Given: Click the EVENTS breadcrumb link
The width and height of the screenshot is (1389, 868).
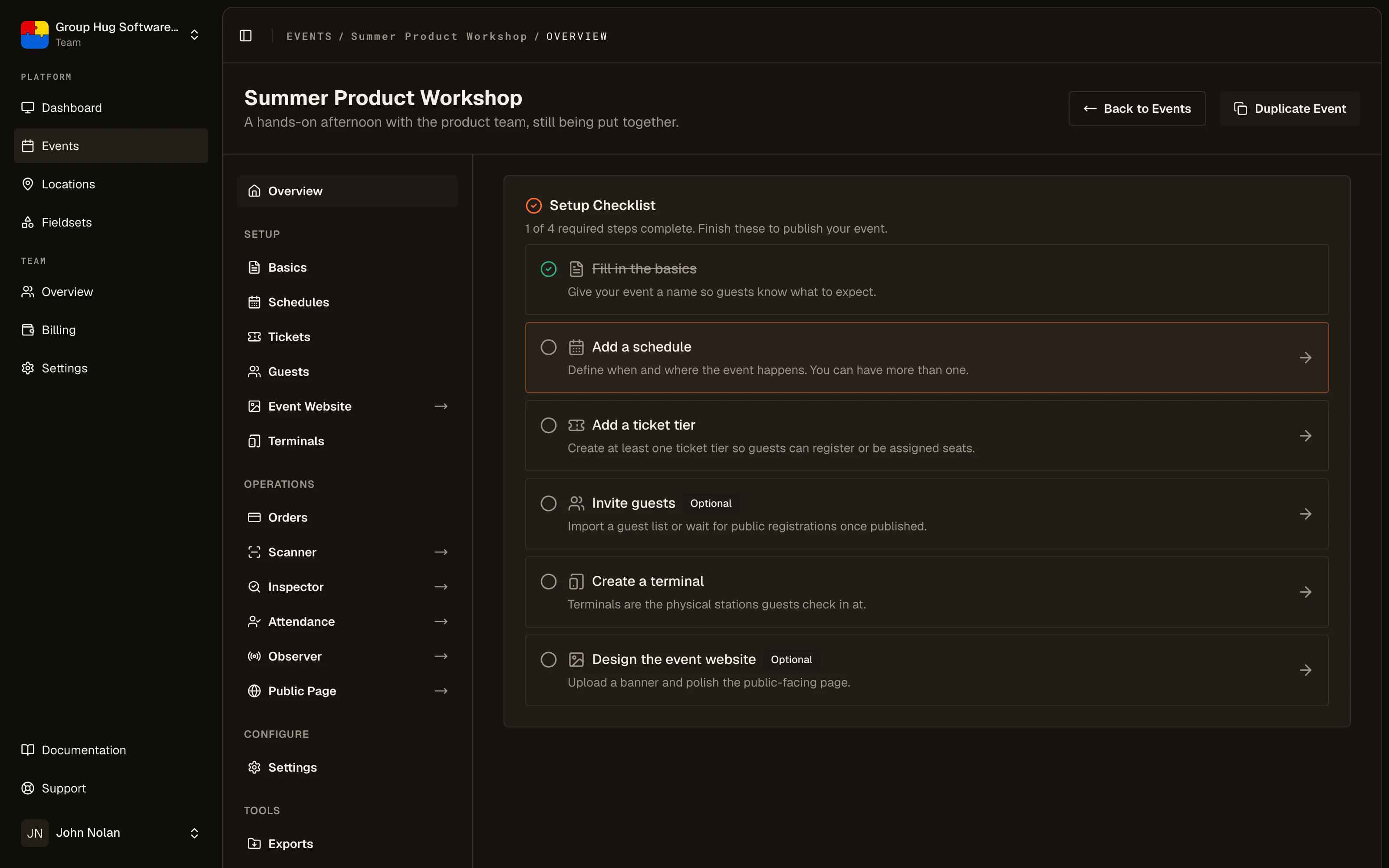Looking at the screenshot, I should (309, 36).
